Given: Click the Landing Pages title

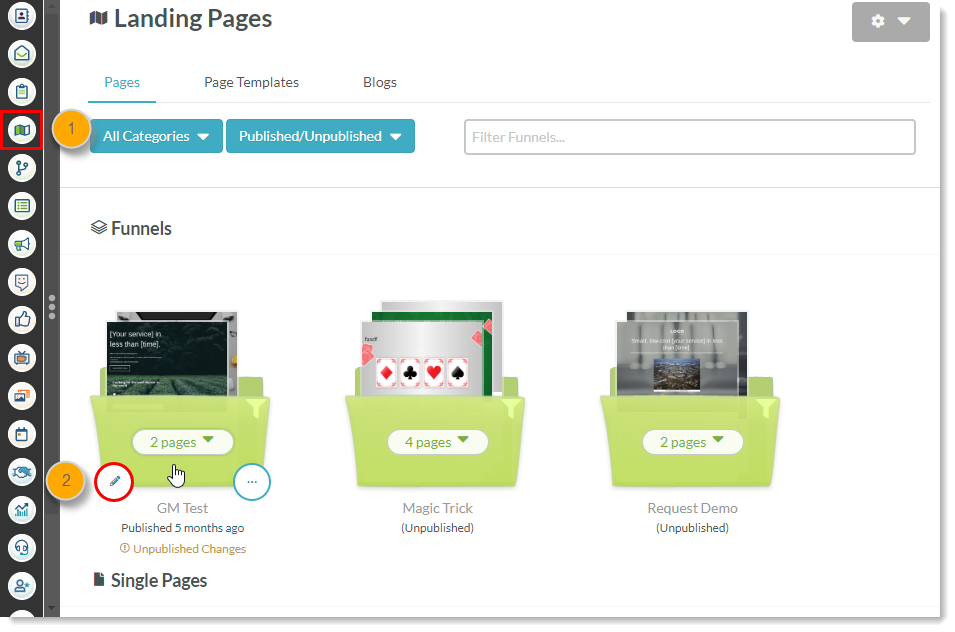Looking at the screenshot, I should coord(181,19).
